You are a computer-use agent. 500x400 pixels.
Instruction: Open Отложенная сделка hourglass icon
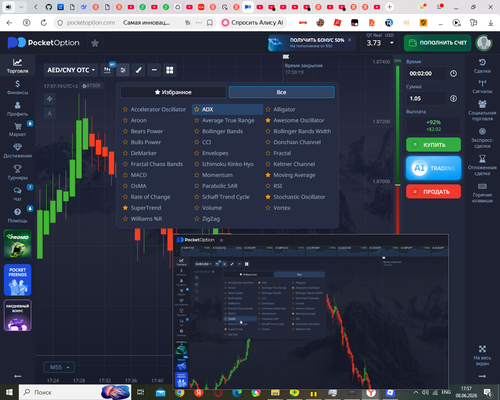tap(482, 164)
